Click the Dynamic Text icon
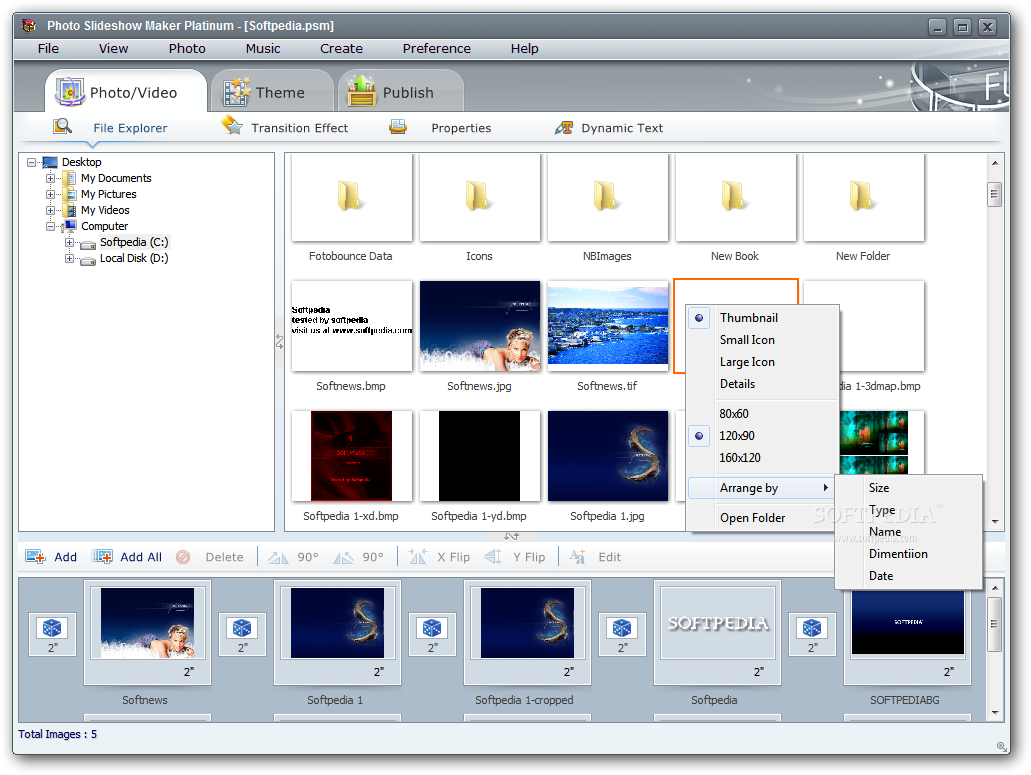This screenshot has width=1031, height=775. pos(563,128)
